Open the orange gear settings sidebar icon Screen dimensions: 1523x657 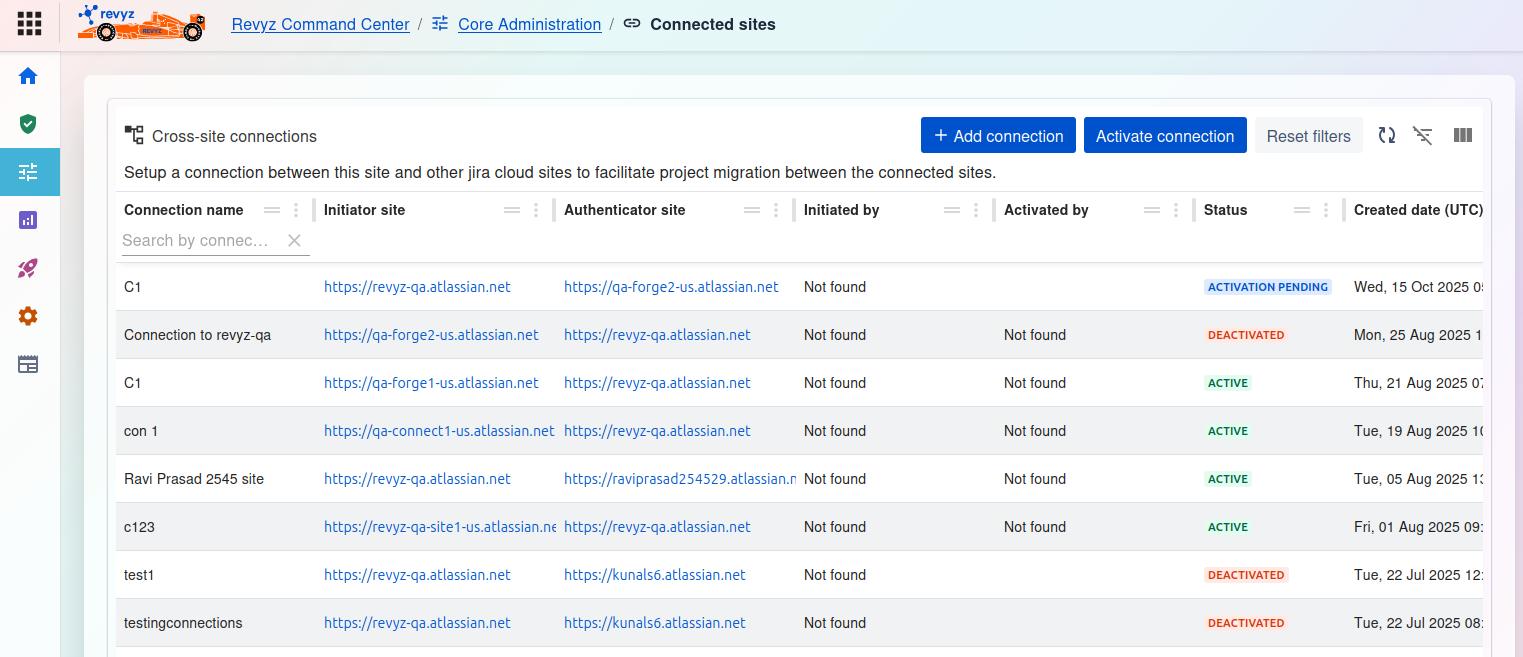point(28,316)
